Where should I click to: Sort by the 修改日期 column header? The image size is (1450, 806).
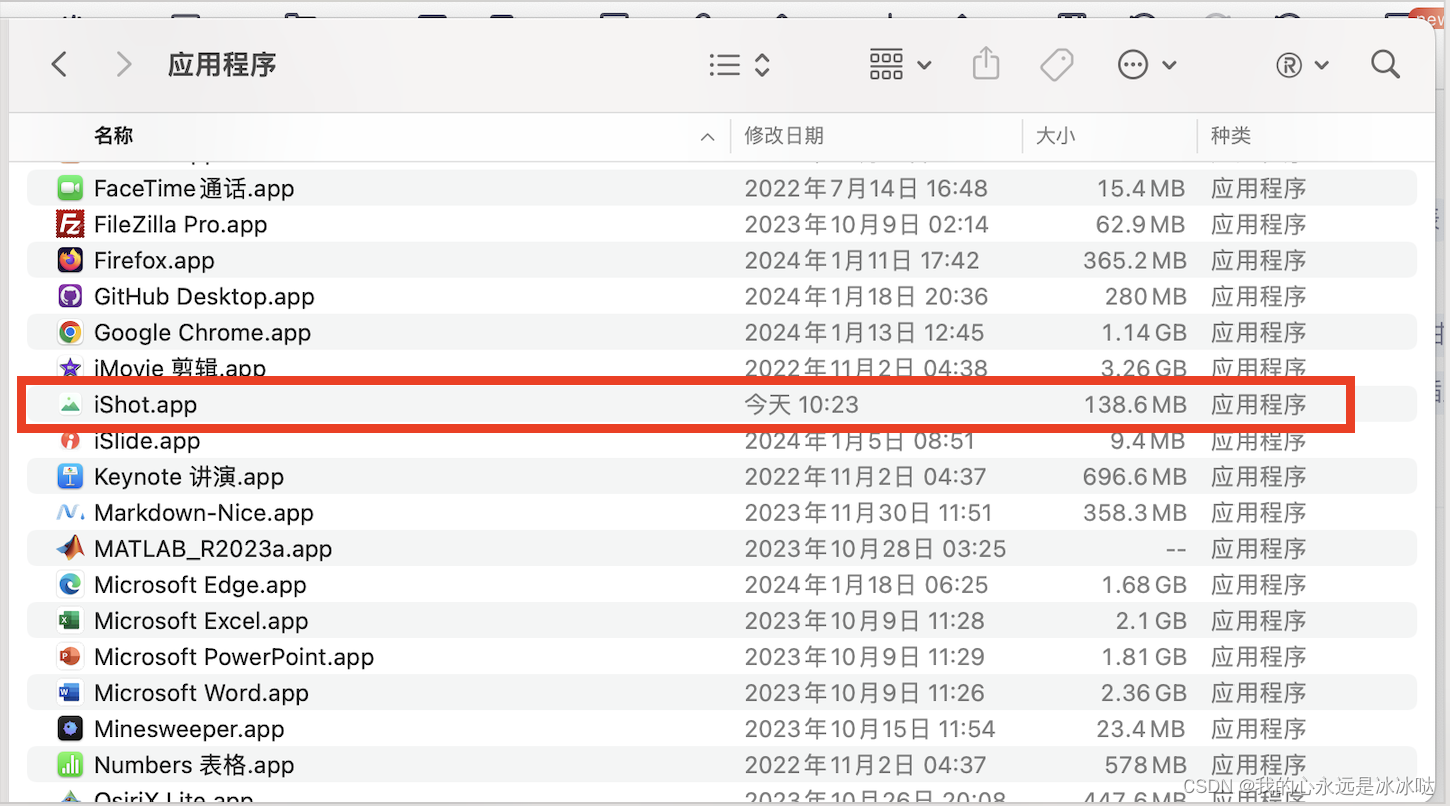tap(784, 136)
